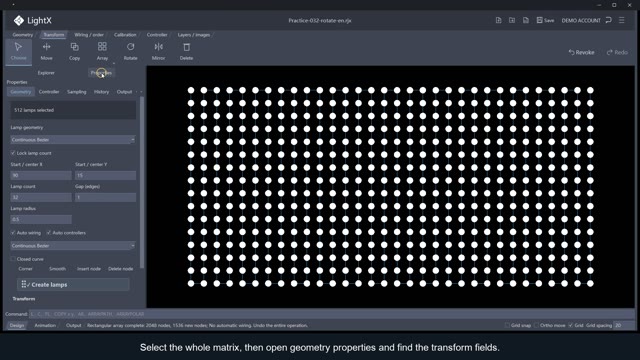
Task: Click the Insert node button
Action: tap(89, 269)
